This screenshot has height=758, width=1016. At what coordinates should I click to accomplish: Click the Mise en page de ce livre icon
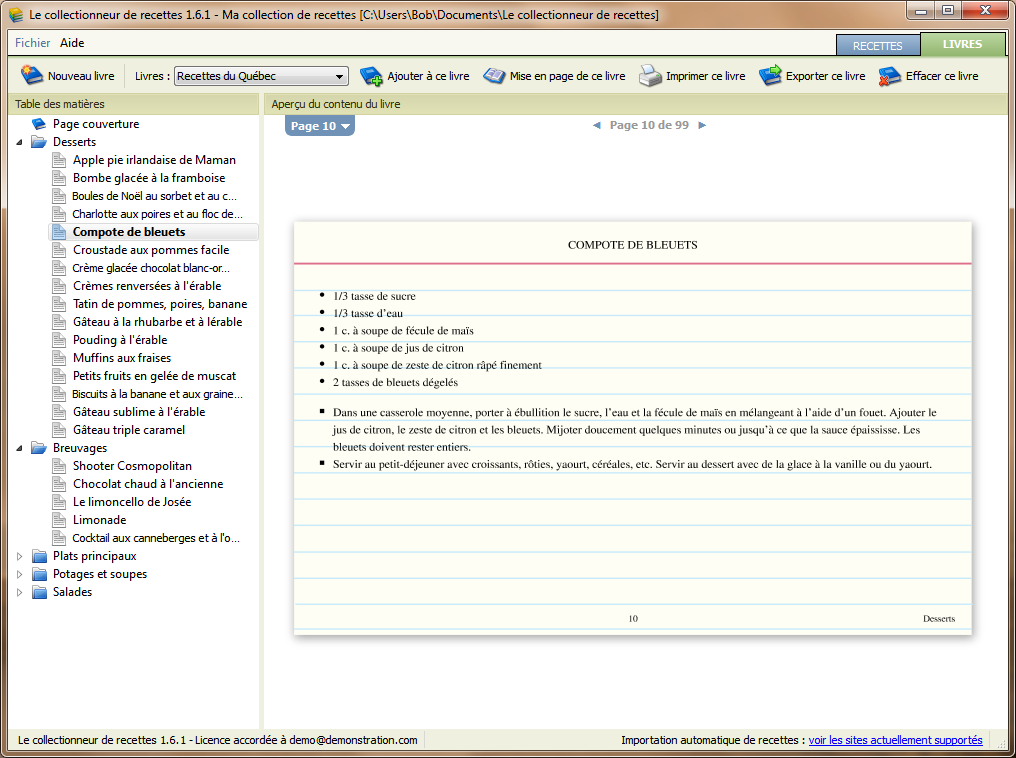(x=494, y=76)
